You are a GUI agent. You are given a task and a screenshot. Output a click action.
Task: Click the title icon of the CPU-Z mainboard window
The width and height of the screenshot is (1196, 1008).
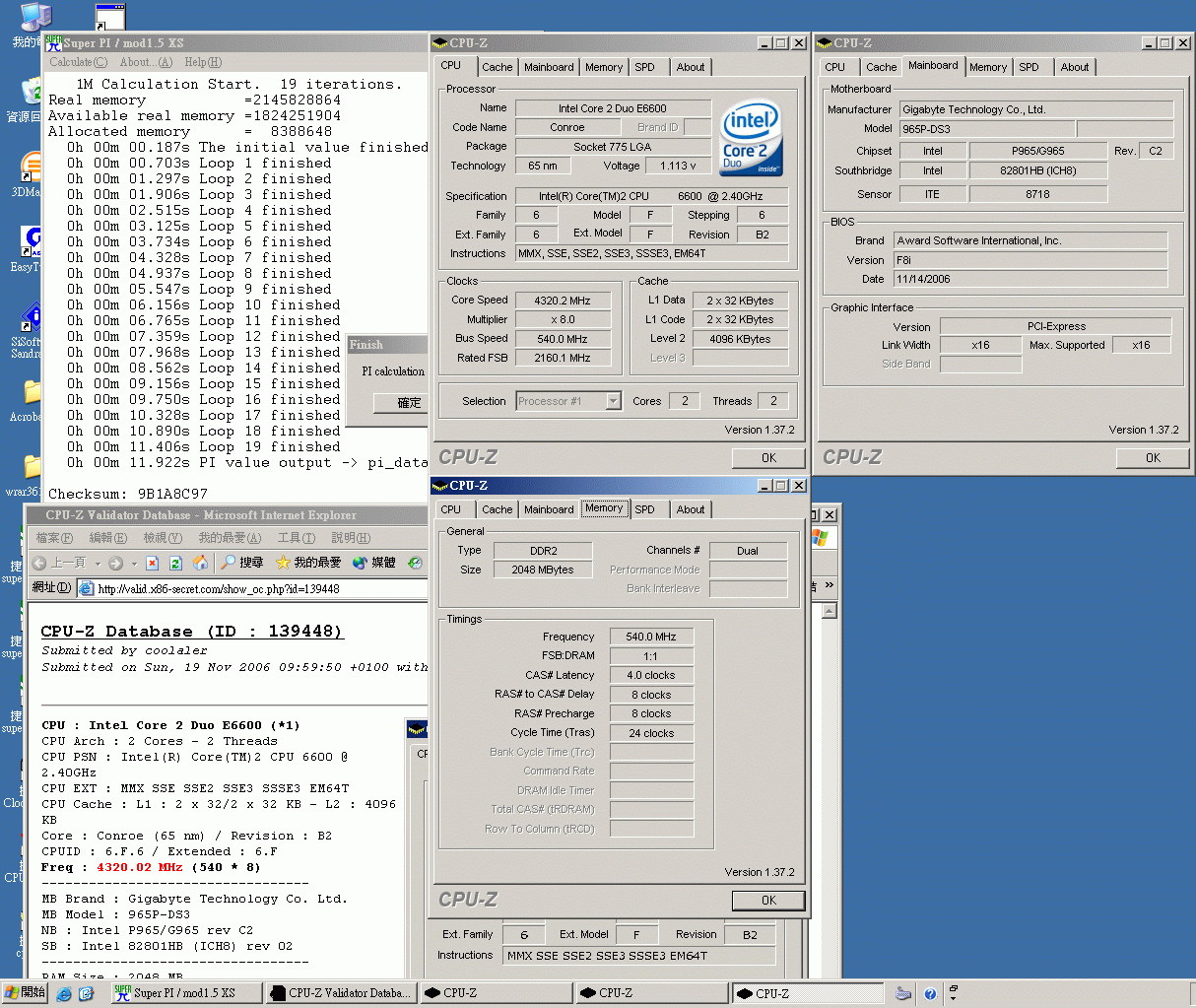(x=825, y=43)
